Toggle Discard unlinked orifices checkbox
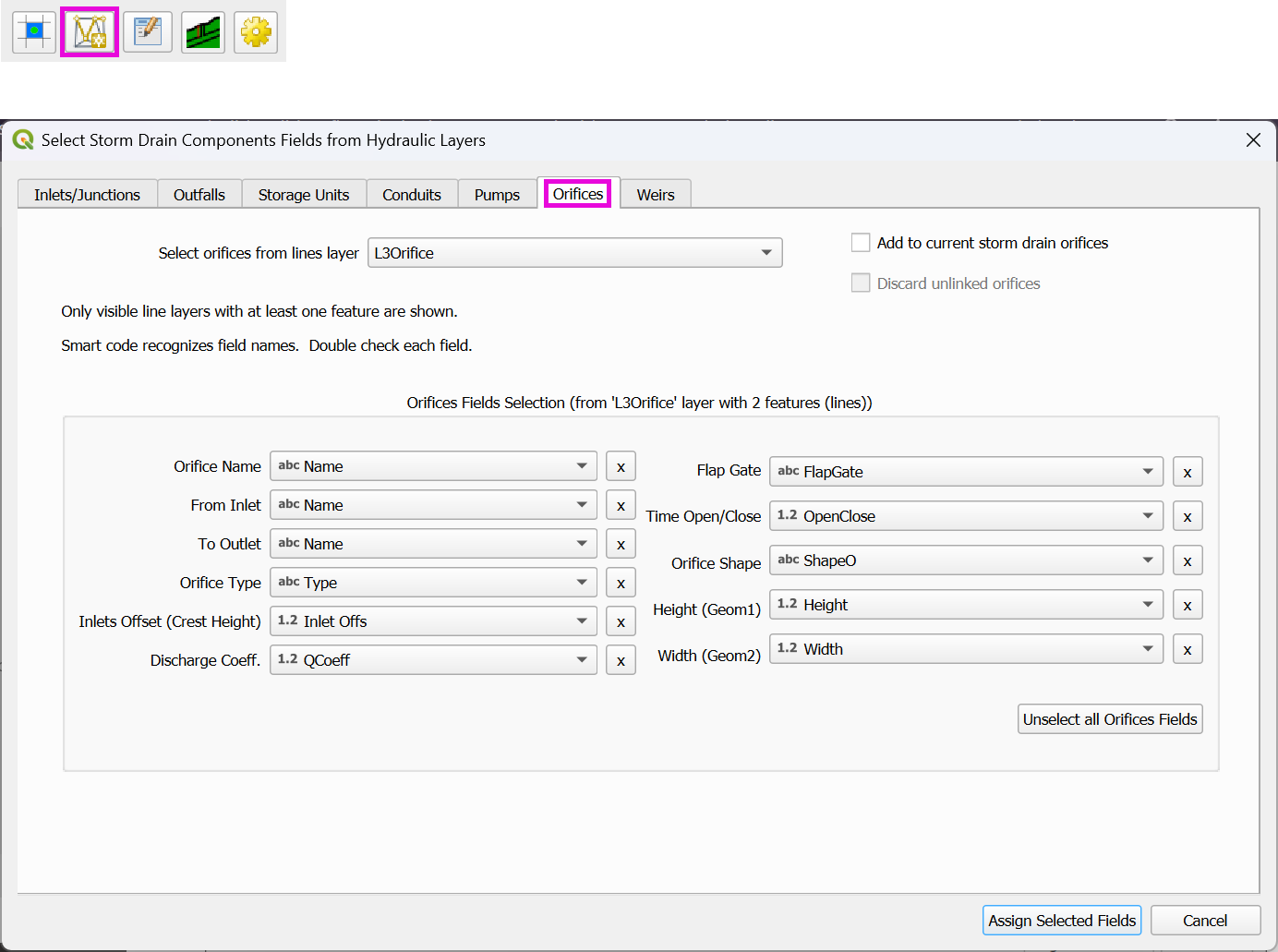This screenshot has height=952, width=1278. 861,283
